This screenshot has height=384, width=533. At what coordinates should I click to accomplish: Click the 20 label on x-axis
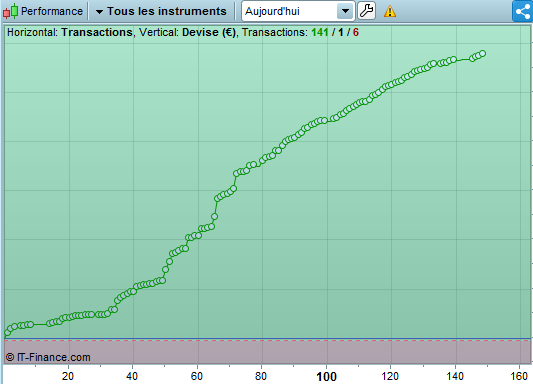point(68,376)
